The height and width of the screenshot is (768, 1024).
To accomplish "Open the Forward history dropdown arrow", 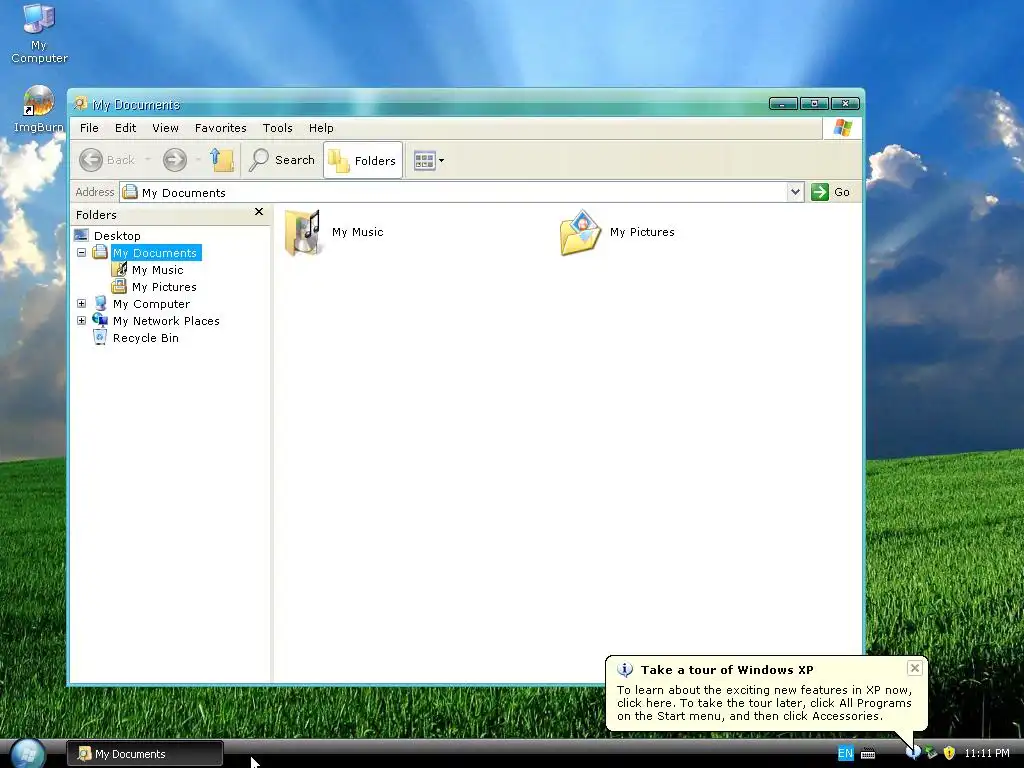I will pos(198,160).
